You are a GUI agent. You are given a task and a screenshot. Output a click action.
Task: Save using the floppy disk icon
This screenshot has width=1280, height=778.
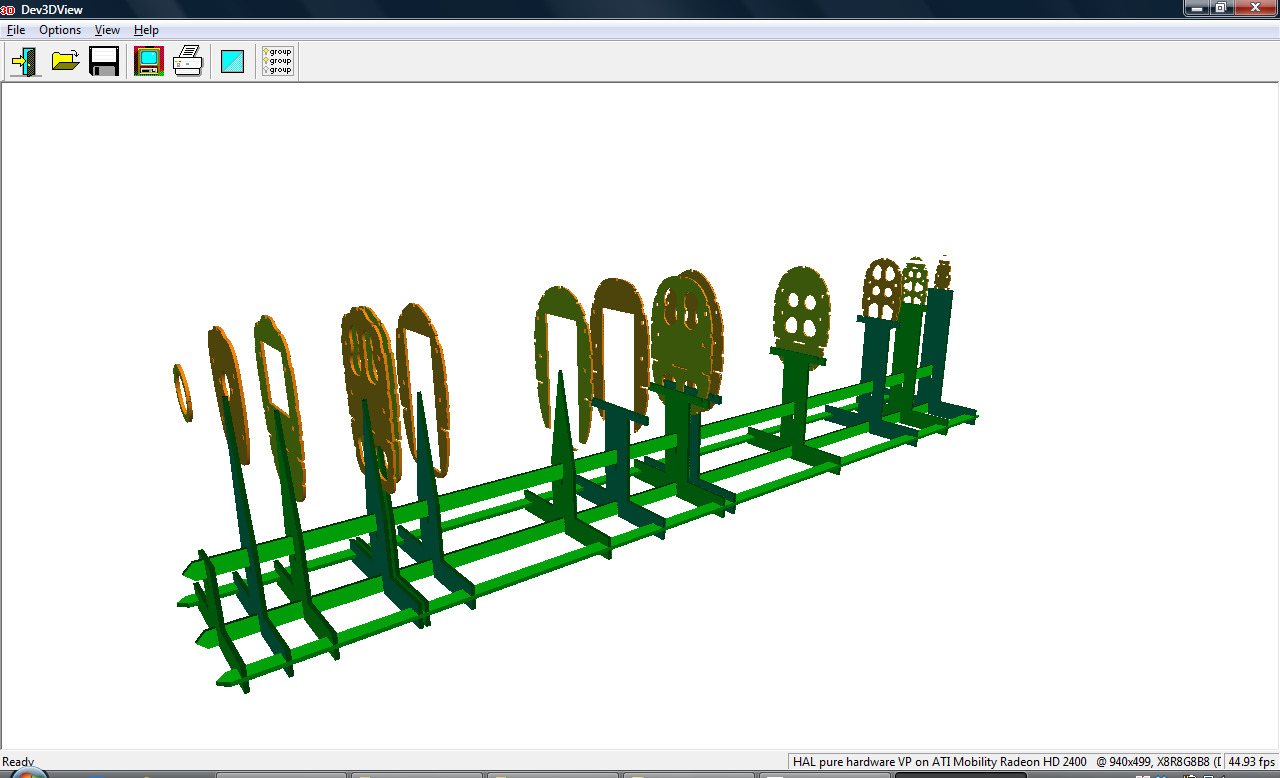click(x=104, y=61)
